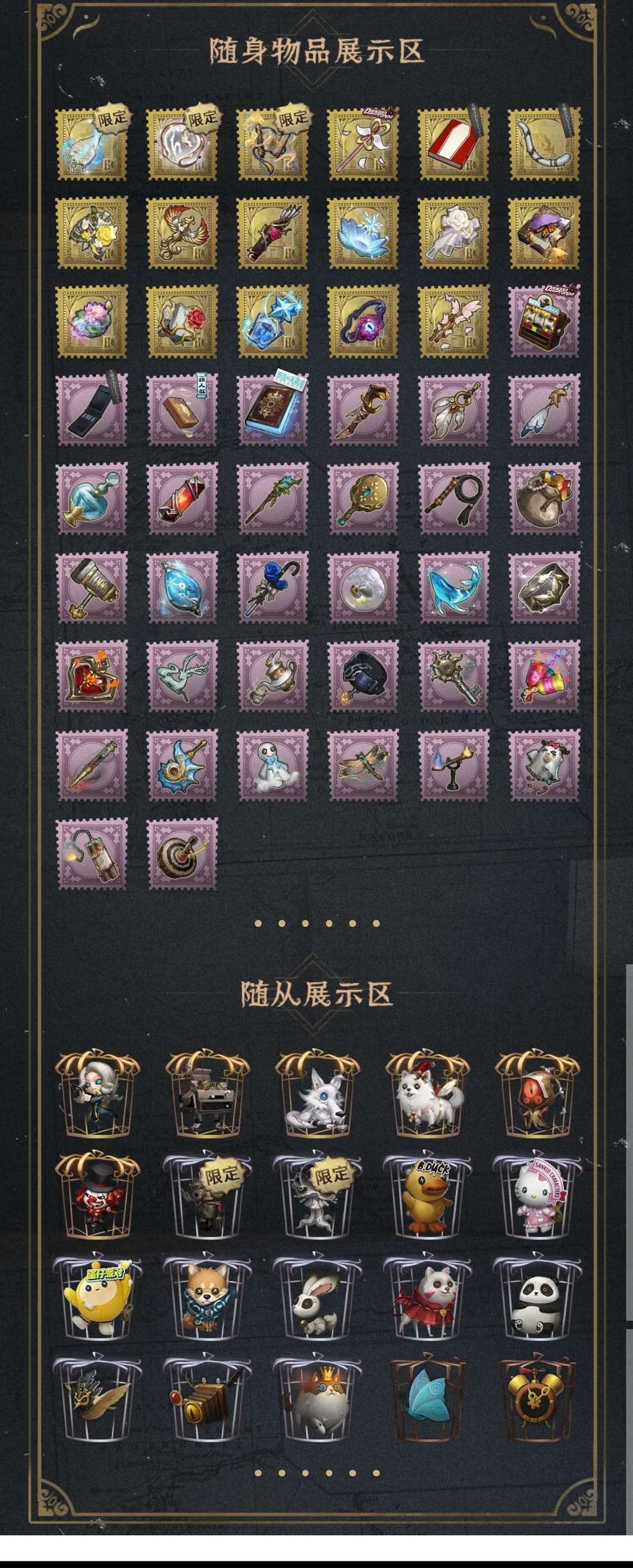Choose the Hello Kitty pet cage
The image size is (633, 1568).
click(x=537, y=1189)
